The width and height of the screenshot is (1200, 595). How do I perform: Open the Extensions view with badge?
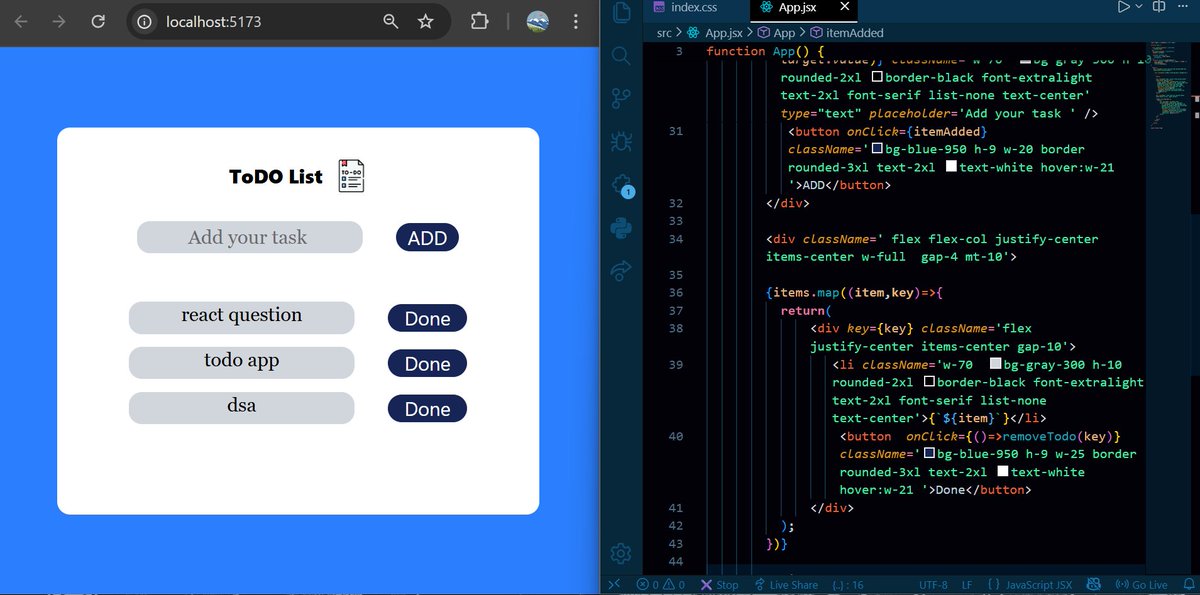pyautogui.click(x=621, y=185)
